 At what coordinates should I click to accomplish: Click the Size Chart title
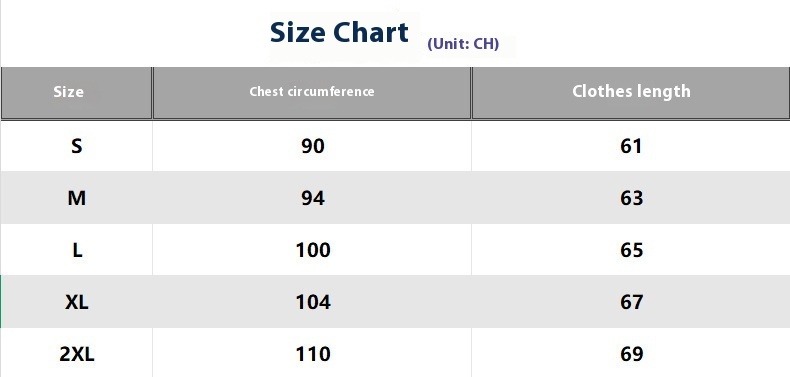click(339, 33)
